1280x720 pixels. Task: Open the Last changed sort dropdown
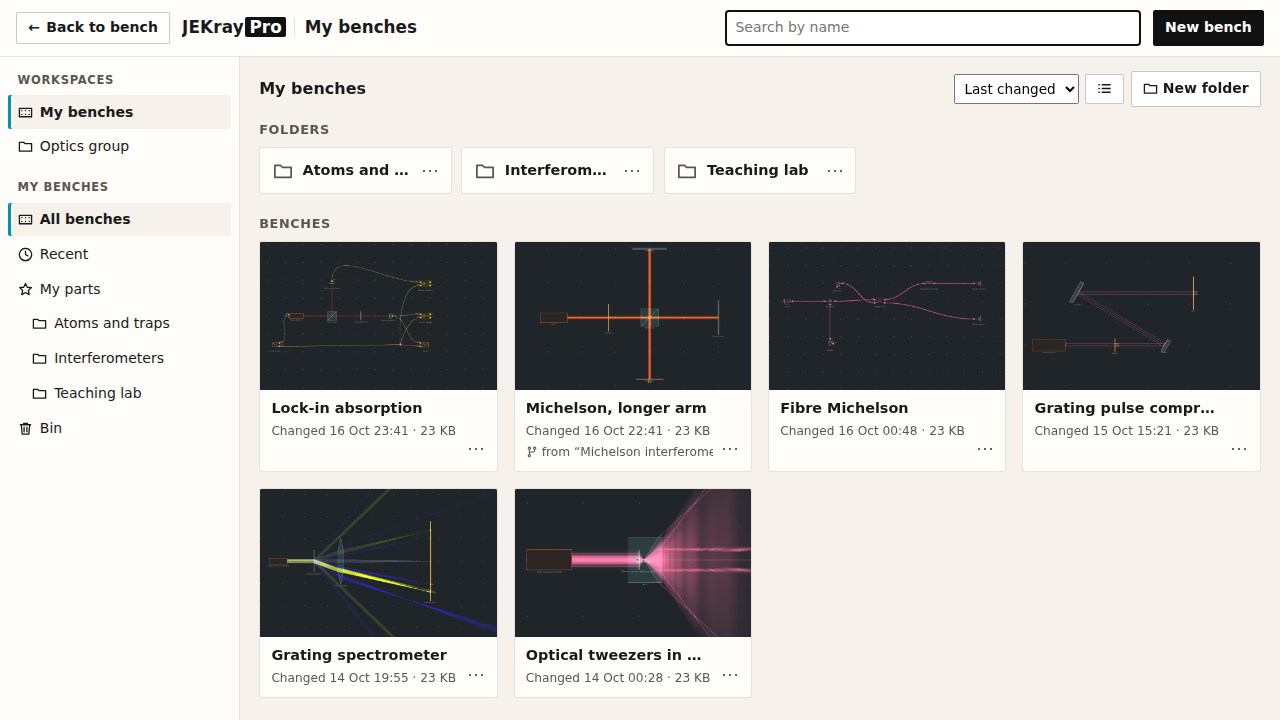point(1016,89)
